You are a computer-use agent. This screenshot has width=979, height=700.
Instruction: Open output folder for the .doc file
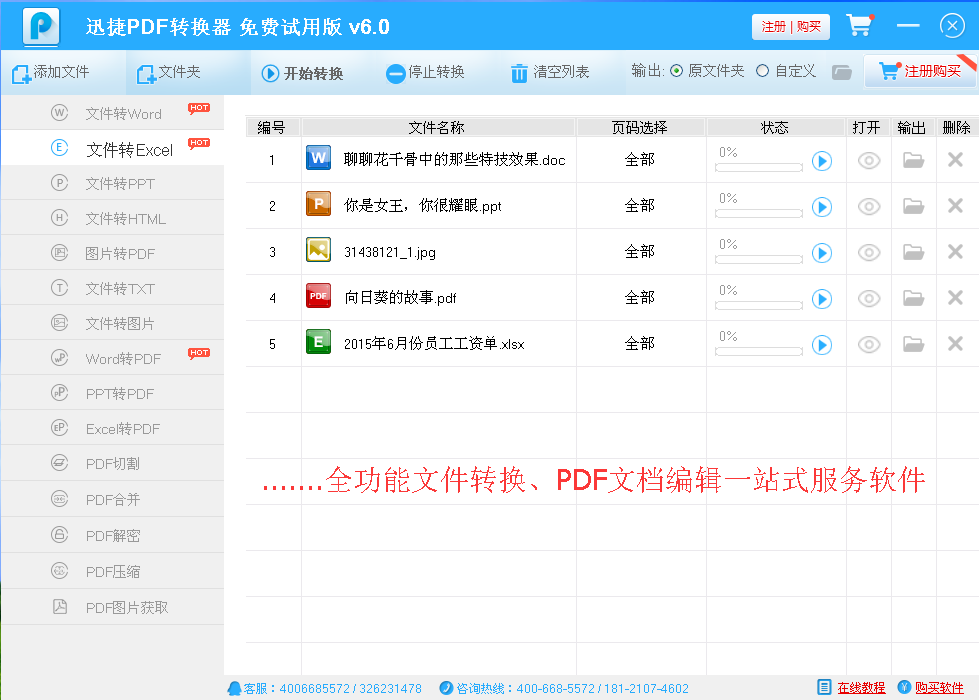tap(913, 160)
